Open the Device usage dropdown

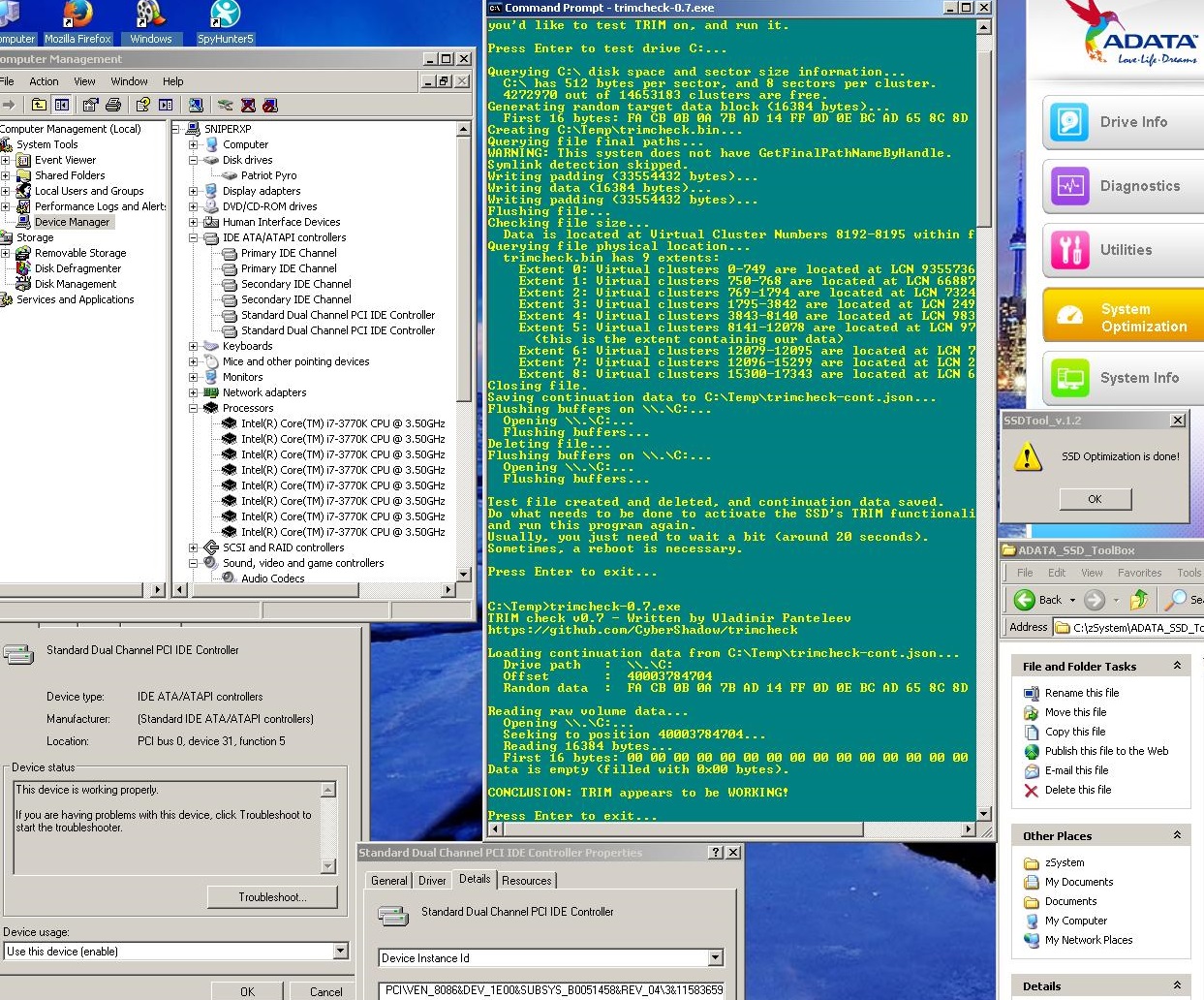340,952
